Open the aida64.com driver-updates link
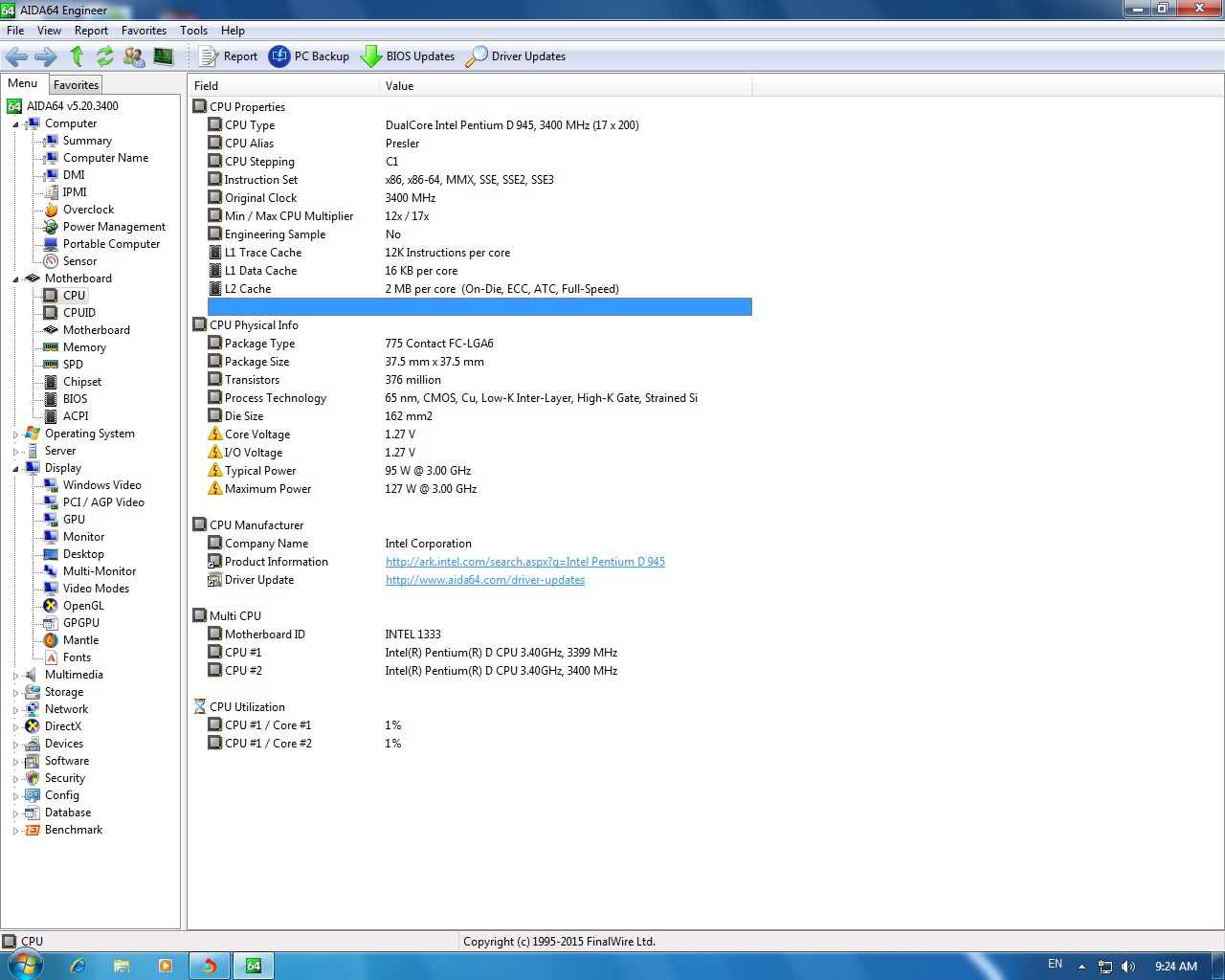Viewport: 1225px width, 980px height. click(485, 580)
